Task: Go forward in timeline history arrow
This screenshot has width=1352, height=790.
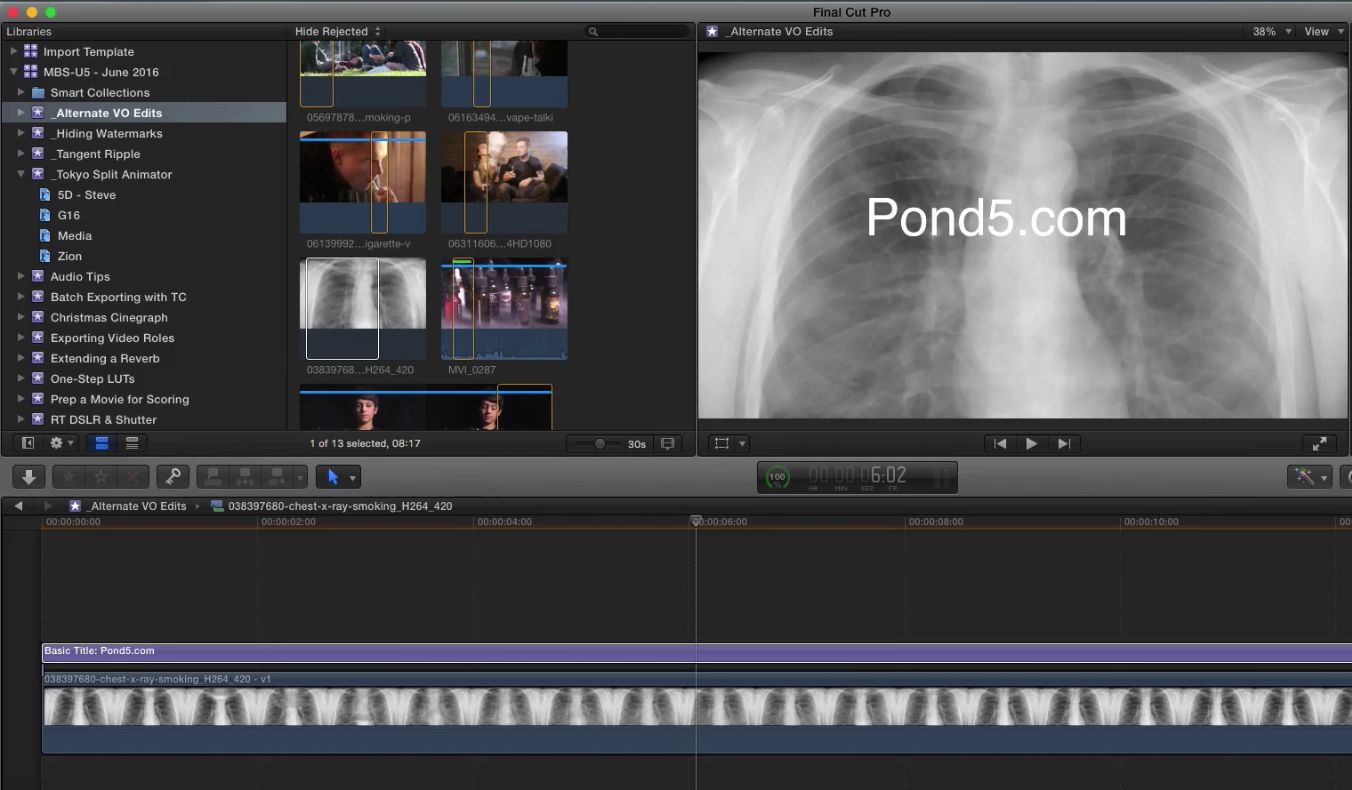Action: coord(47,506)
